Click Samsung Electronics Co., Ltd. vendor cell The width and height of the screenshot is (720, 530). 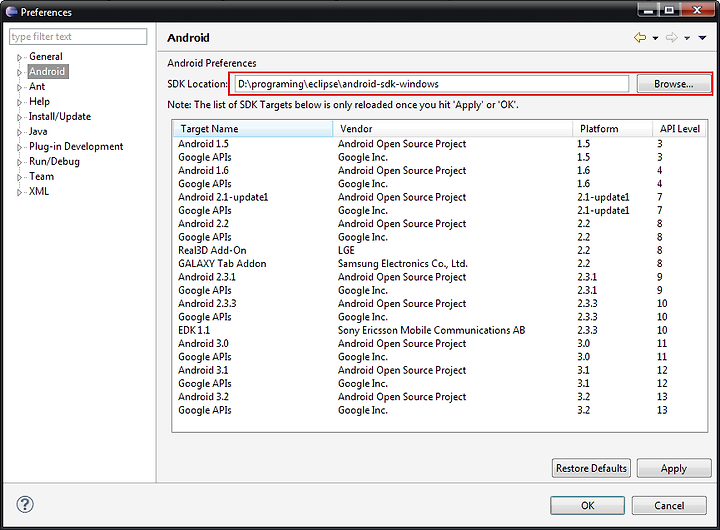403,264
